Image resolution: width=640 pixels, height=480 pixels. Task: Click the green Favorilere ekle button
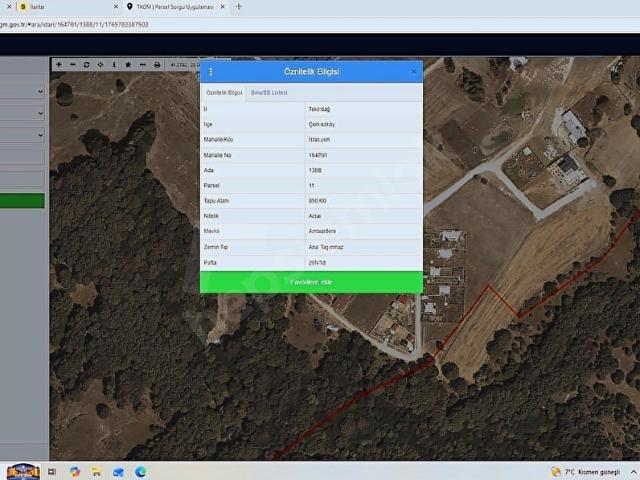(311, 282)
